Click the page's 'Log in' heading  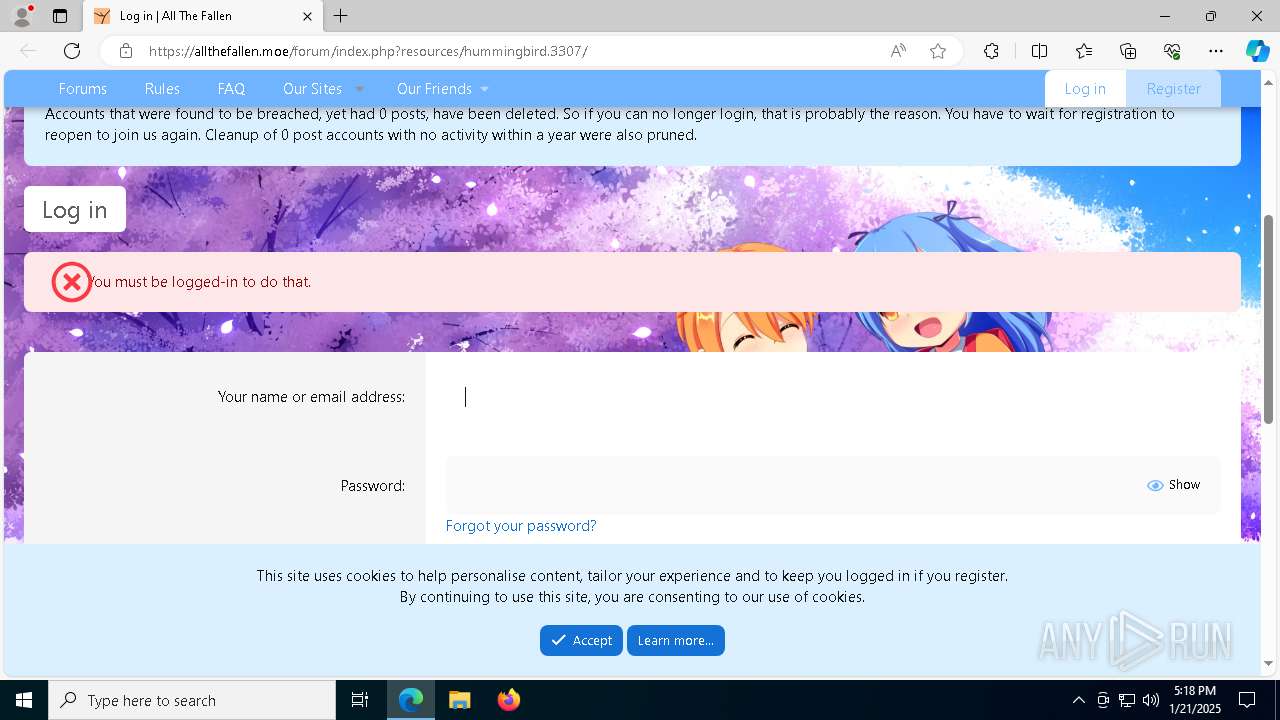pyautogui.click(x=75, y=209)
